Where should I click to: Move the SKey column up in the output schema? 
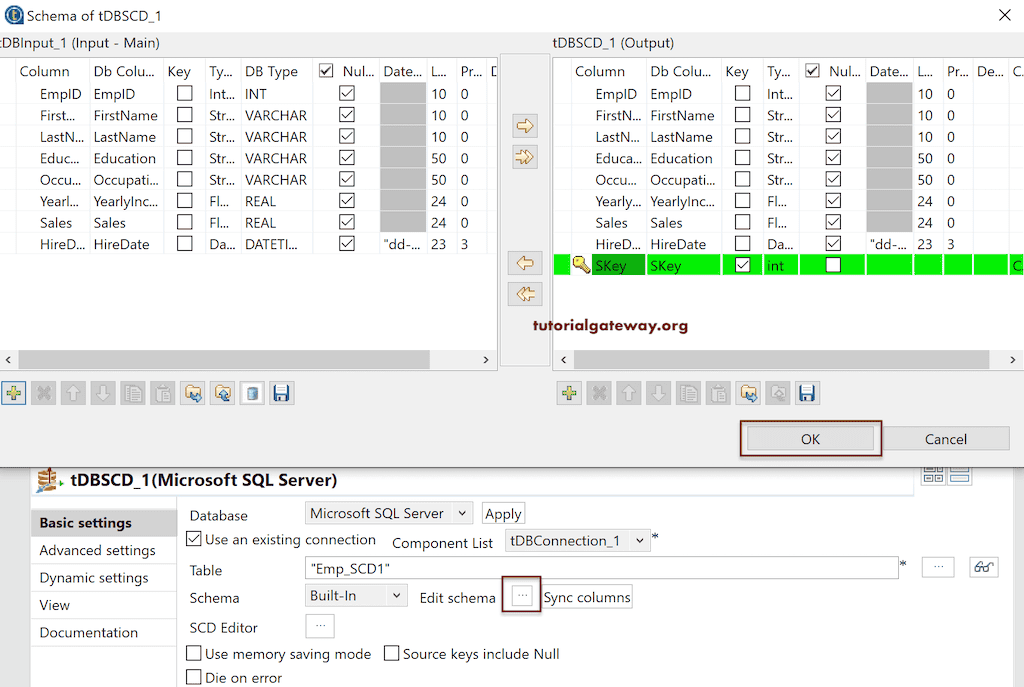[x=629, y=394]
